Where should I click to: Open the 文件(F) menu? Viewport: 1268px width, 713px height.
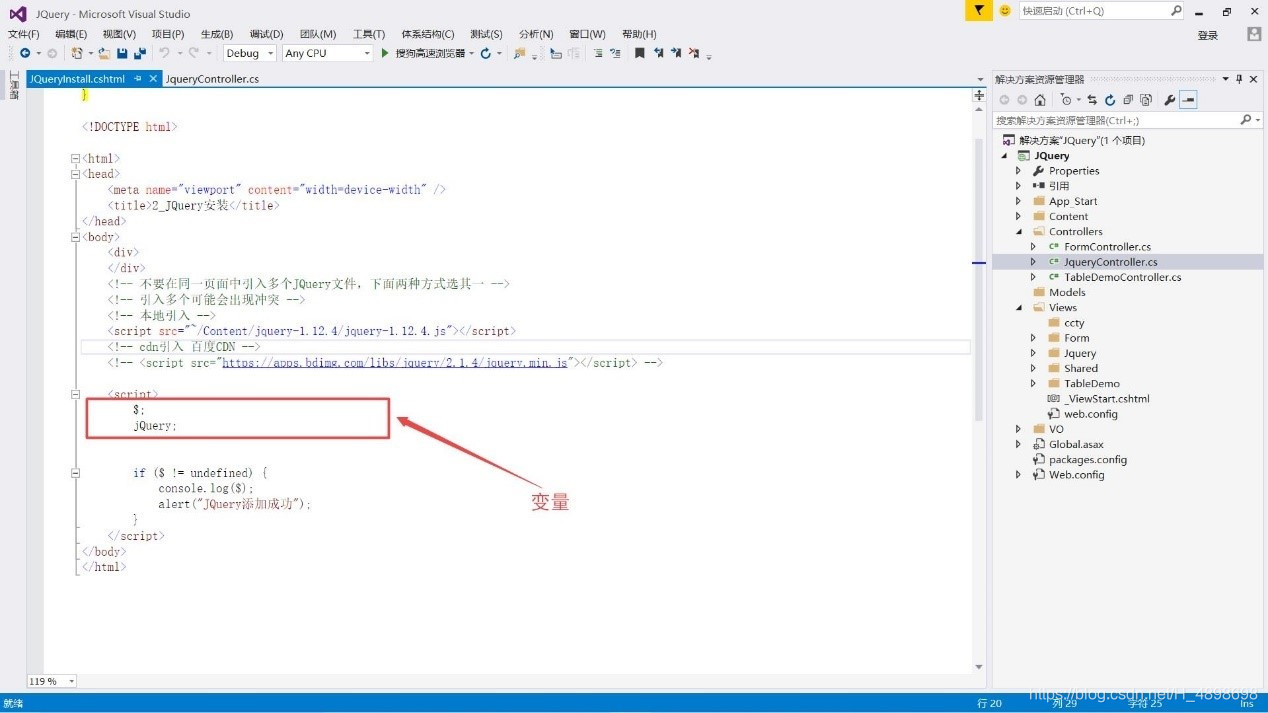[24, 34]
